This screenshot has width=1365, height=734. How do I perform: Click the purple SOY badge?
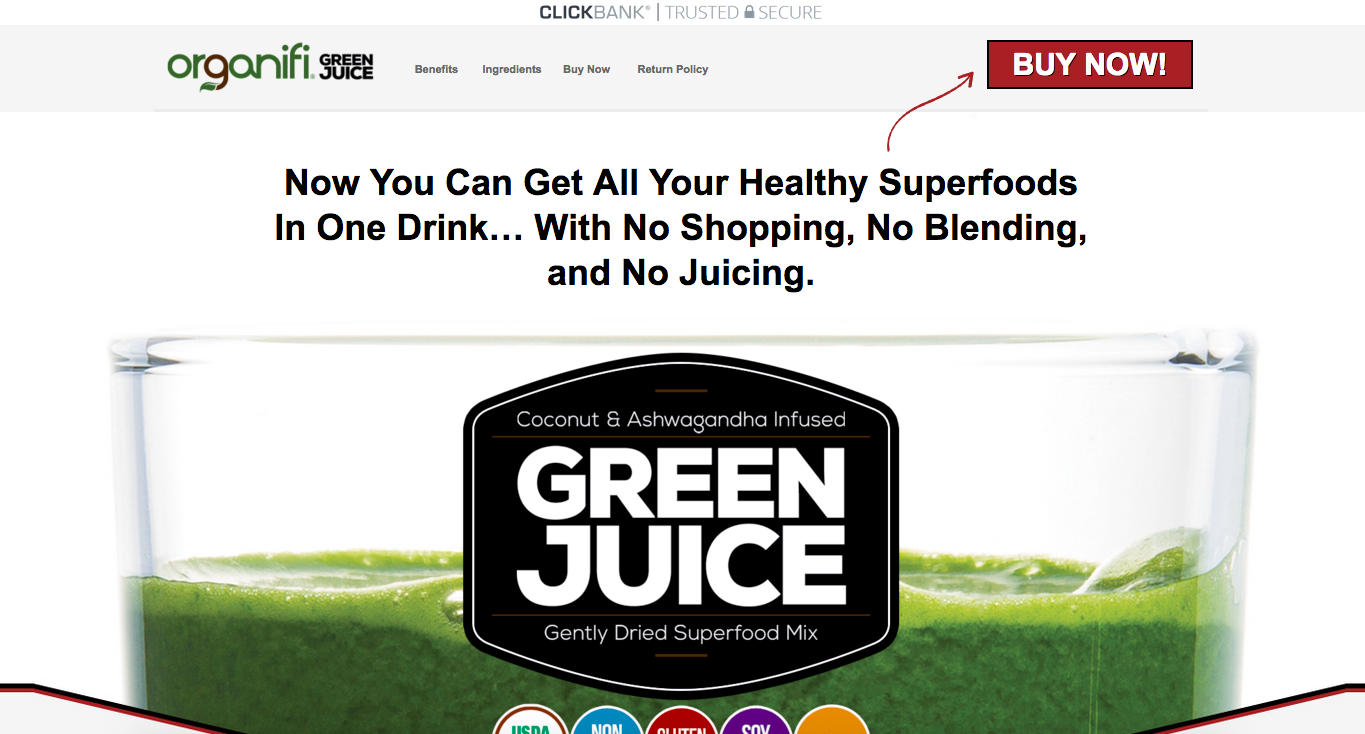pyautogui.click(x=756, y=720)
